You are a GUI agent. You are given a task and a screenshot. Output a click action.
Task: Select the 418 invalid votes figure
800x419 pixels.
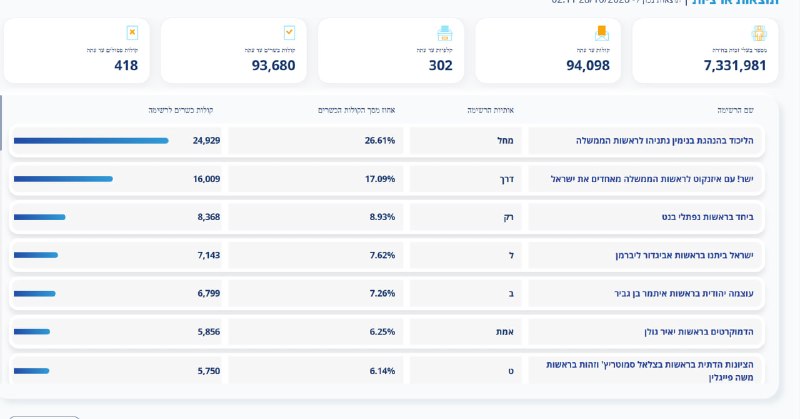click(x=126, y=65)
